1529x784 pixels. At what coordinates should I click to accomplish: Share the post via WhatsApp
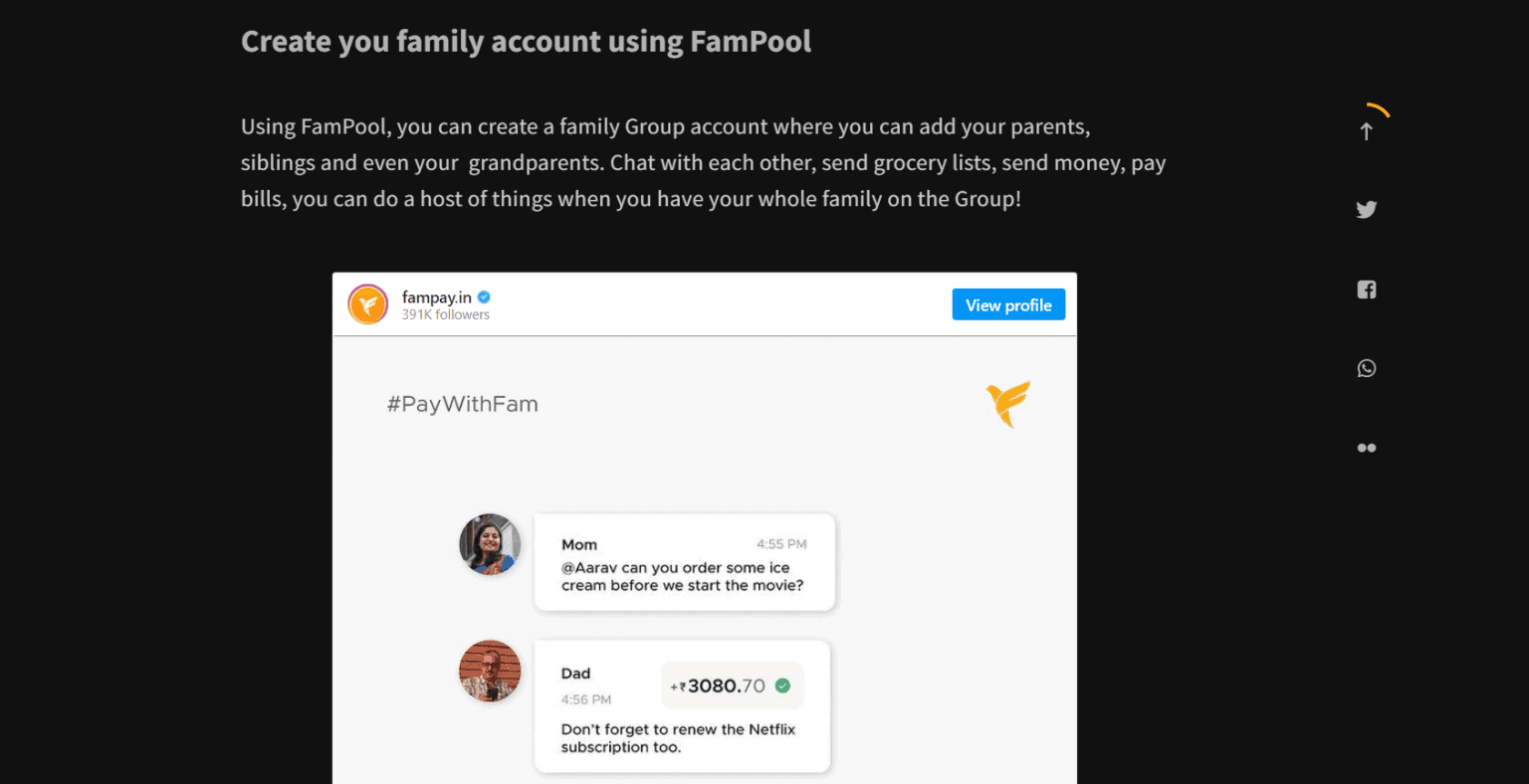[x=1366, y=368]
